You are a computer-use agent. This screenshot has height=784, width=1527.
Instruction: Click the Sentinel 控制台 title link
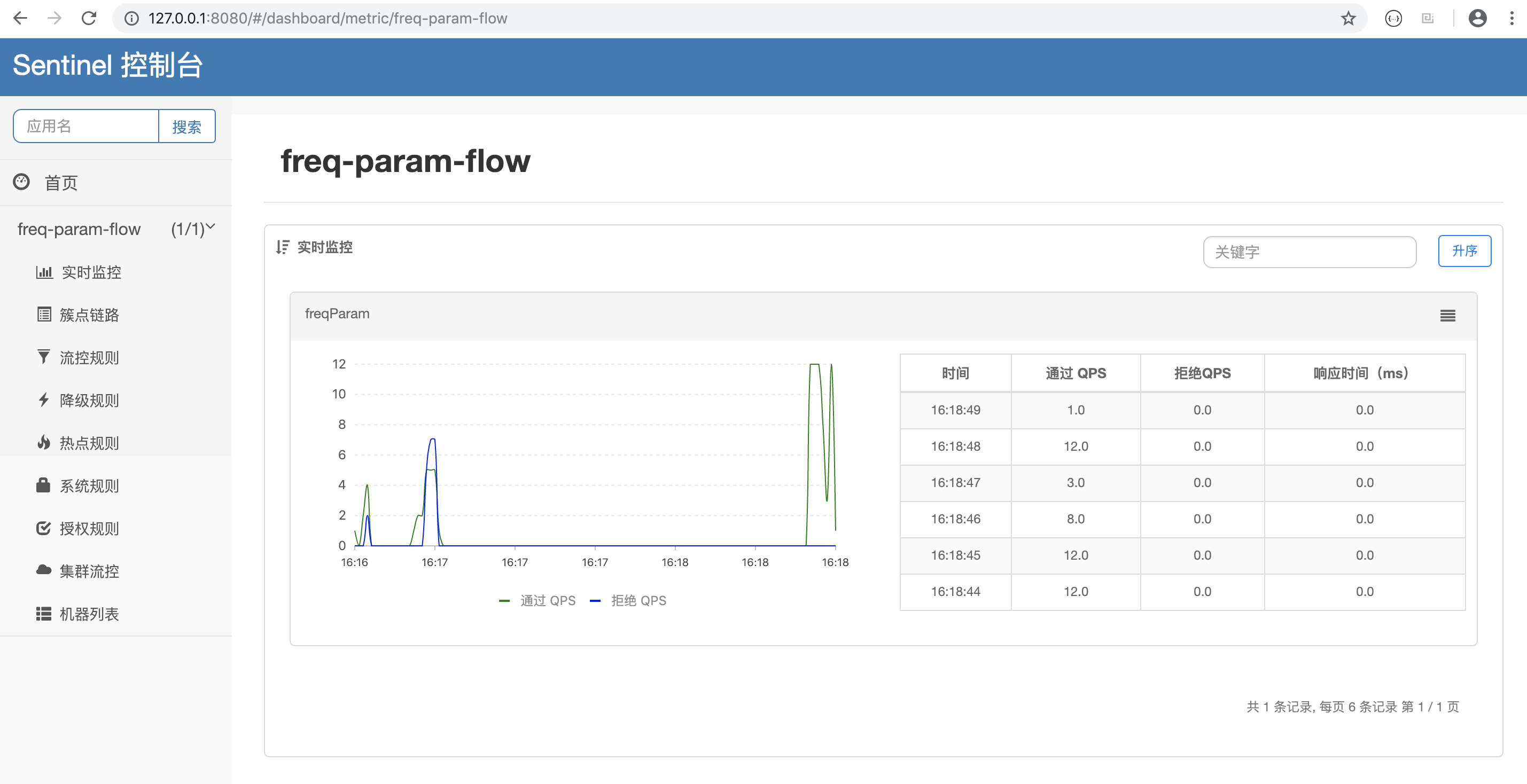[108, 65]
